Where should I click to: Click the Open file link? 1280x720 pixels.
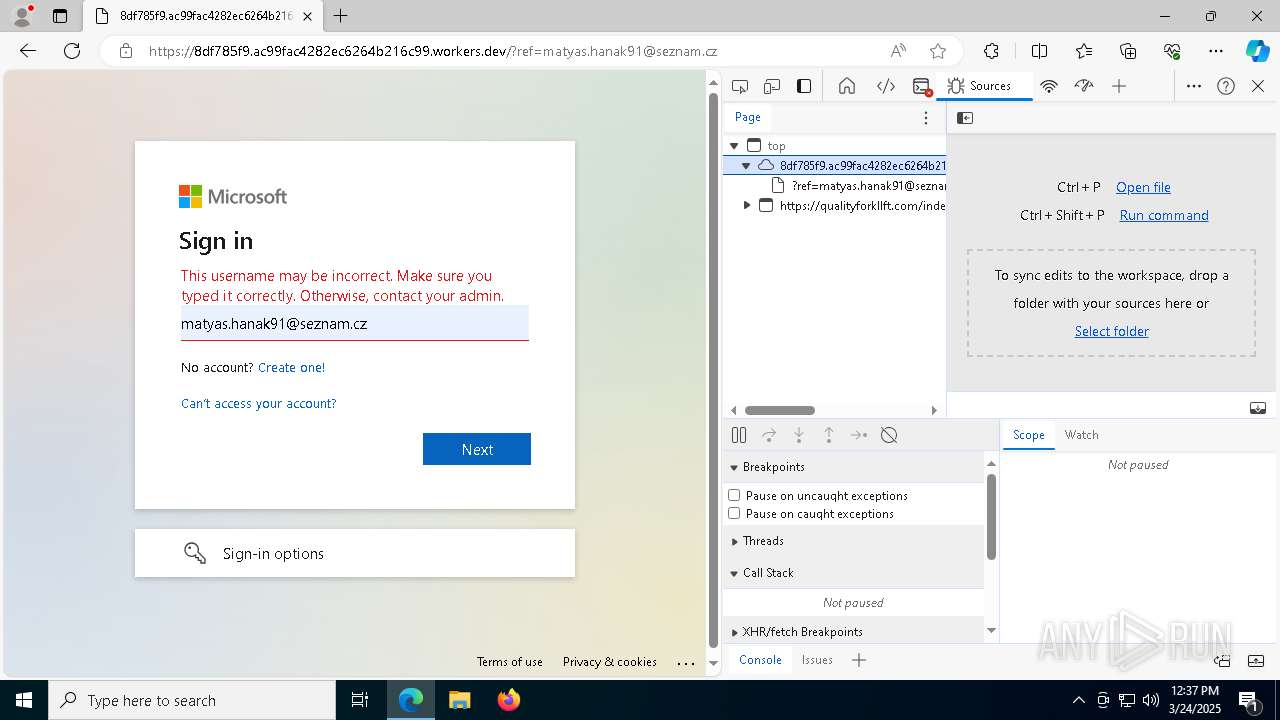[x=1143, y=187]
